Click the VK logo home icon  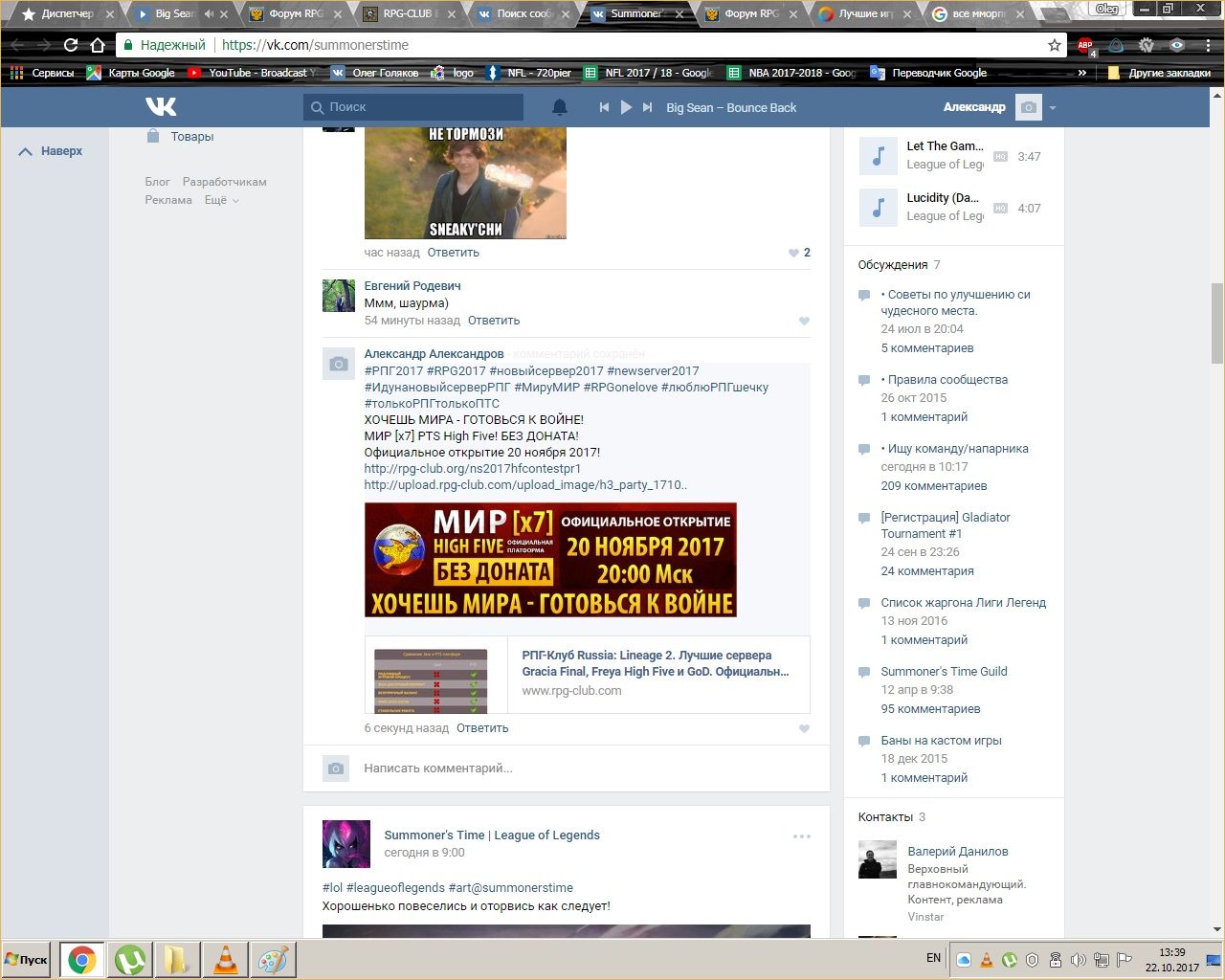161,107
